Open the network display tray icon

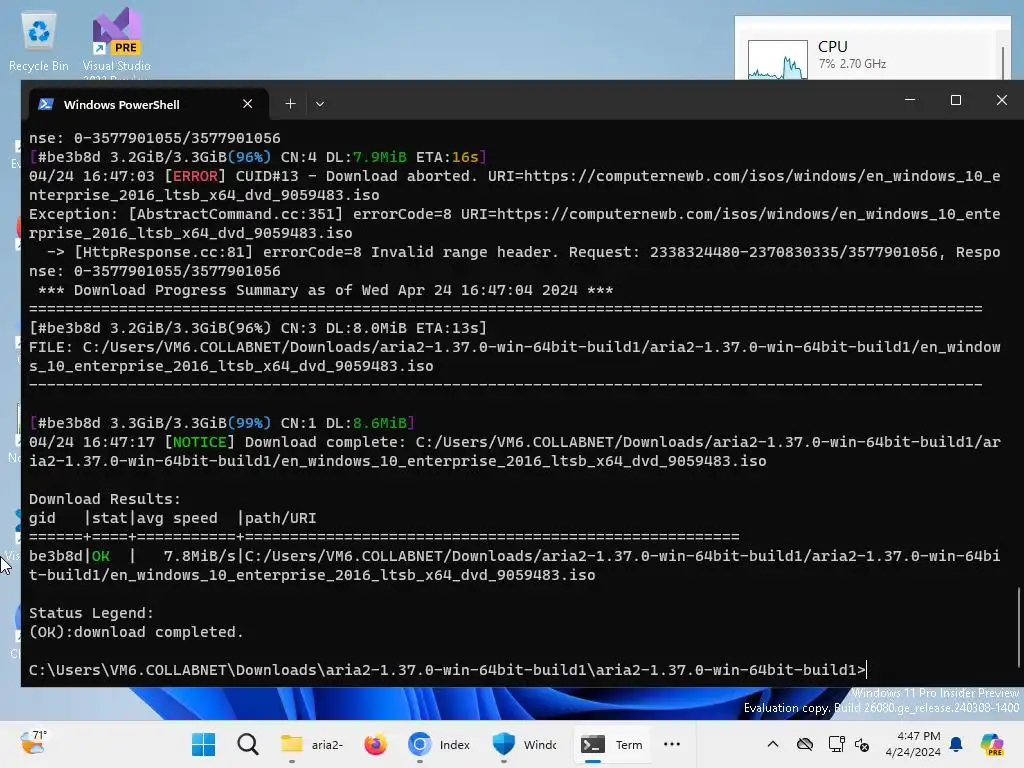(836, 744)
